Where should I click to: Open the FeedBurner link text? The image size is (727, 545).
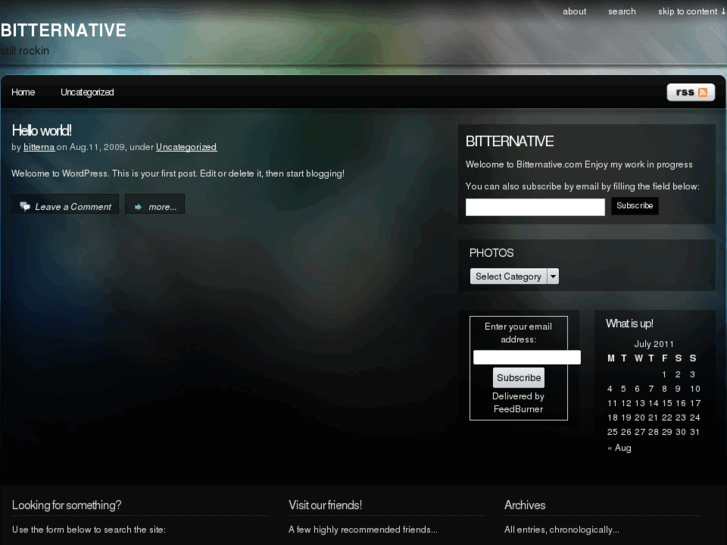(518, 409)
